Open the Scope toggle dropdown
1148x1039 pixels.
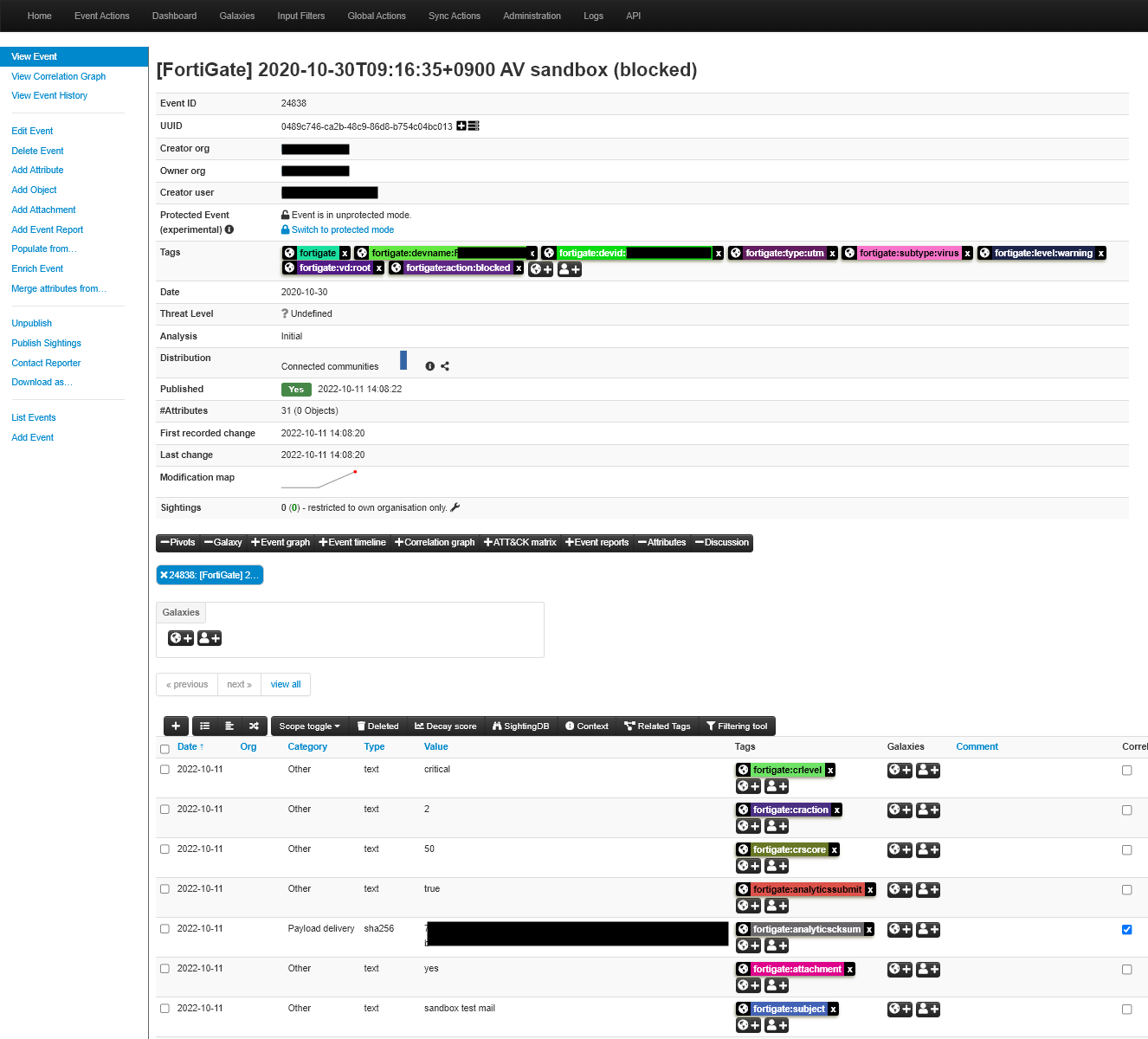coord(309,726)
